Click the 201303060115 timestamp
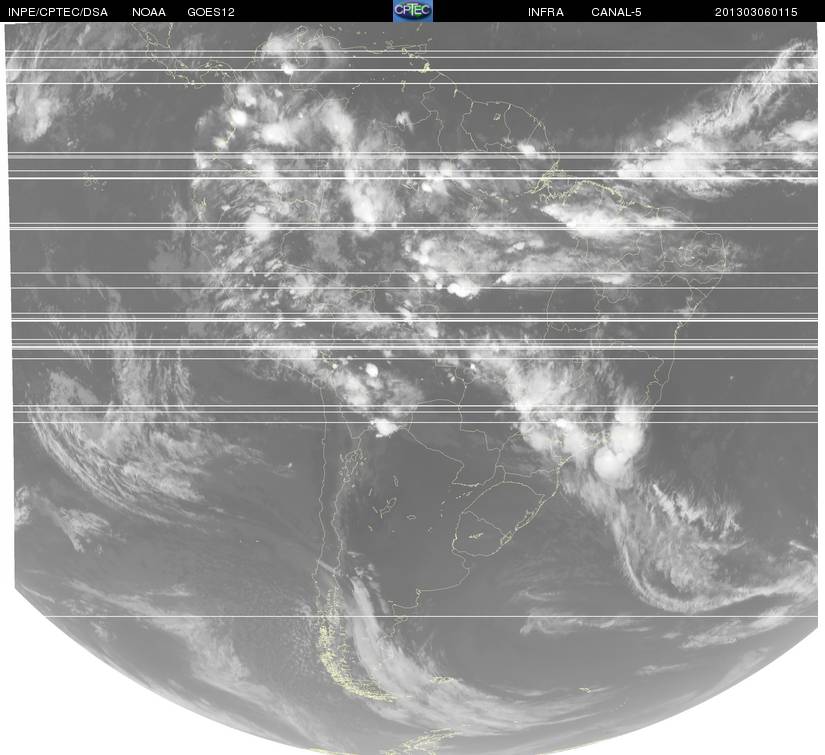This screenshot has height=755, width=825. click(756, 12)
